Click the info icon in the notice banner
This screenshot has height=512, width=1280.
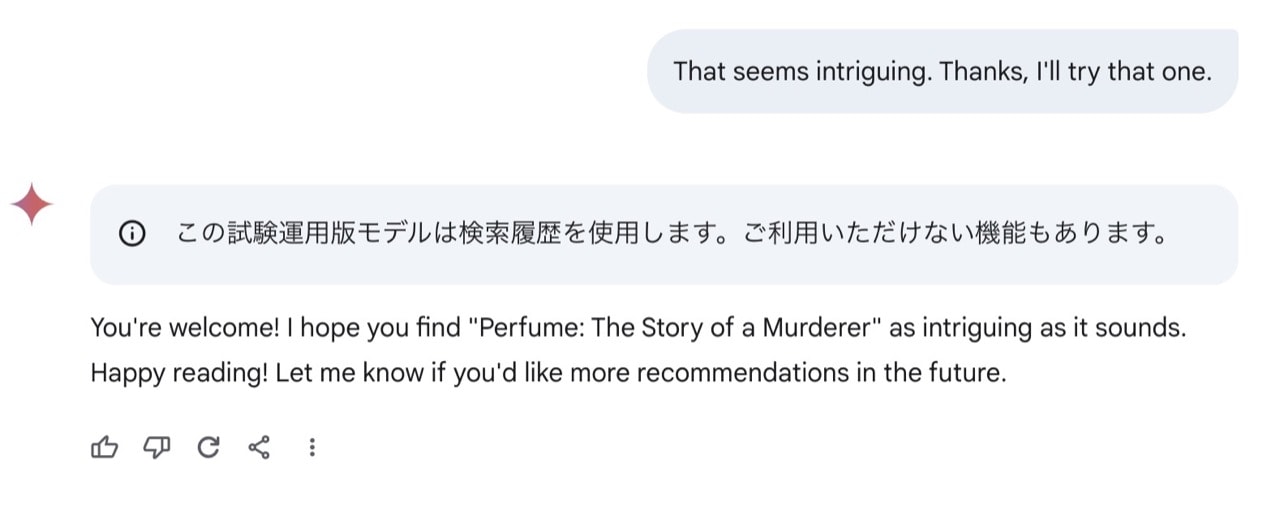132,235
